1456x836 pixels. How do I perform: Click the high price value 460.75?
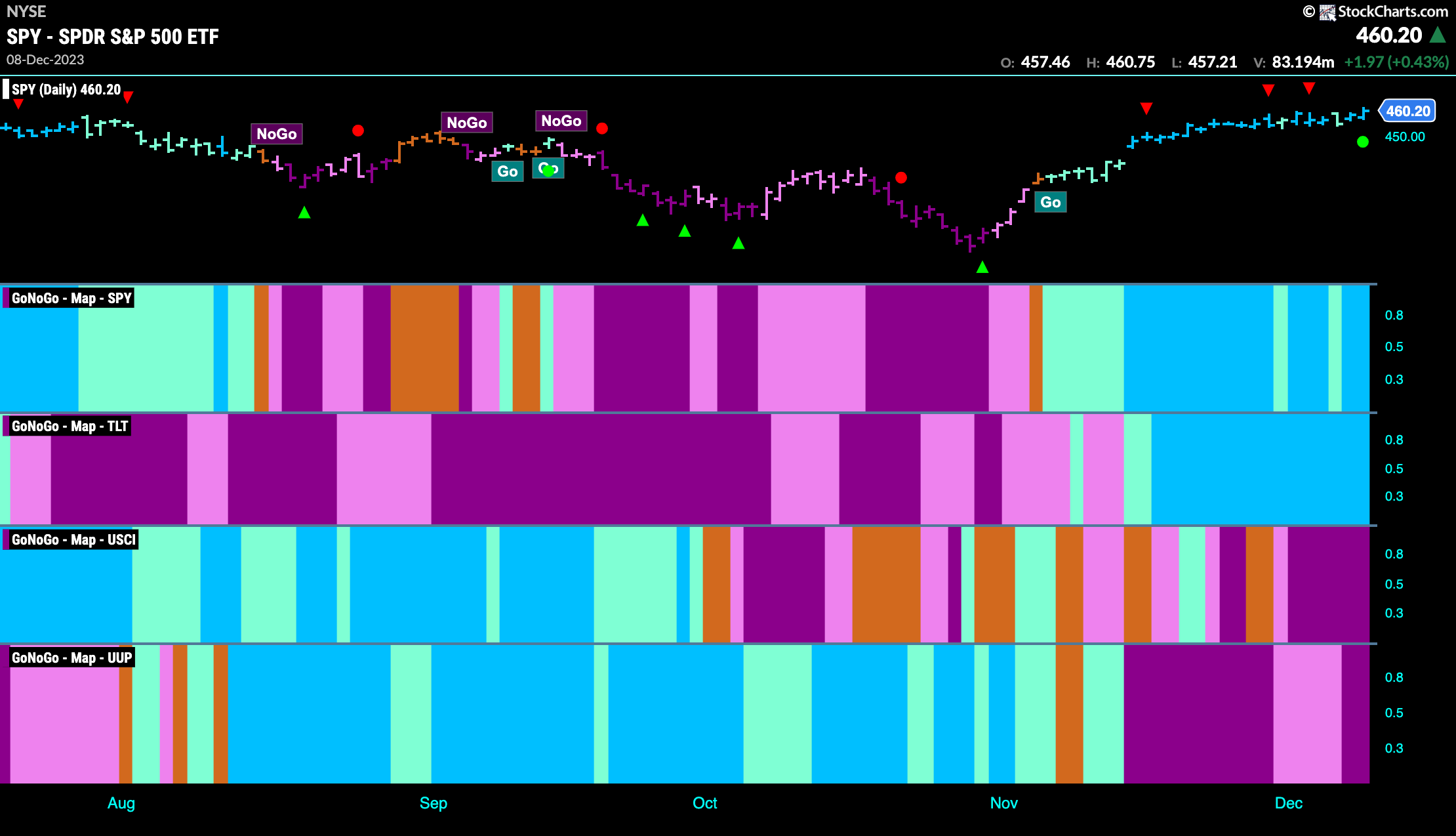pos(1131,62)
